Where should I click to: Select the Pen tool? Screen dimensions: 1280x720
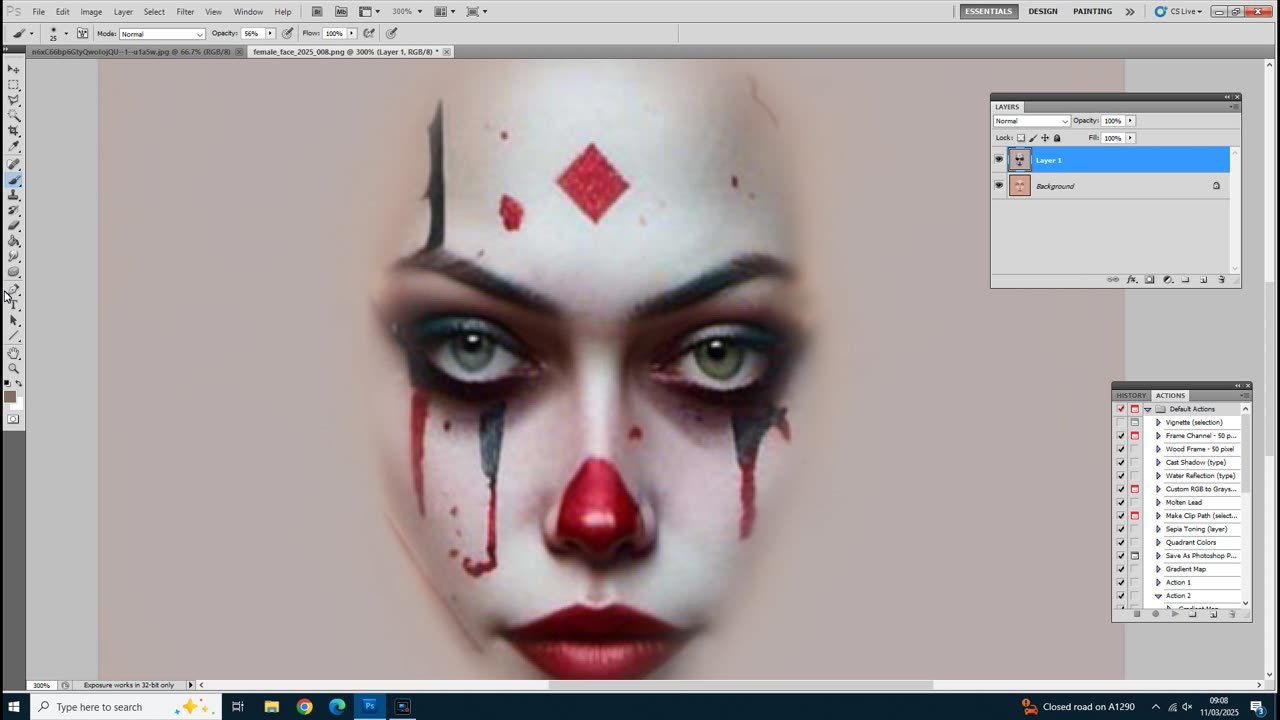14,289
